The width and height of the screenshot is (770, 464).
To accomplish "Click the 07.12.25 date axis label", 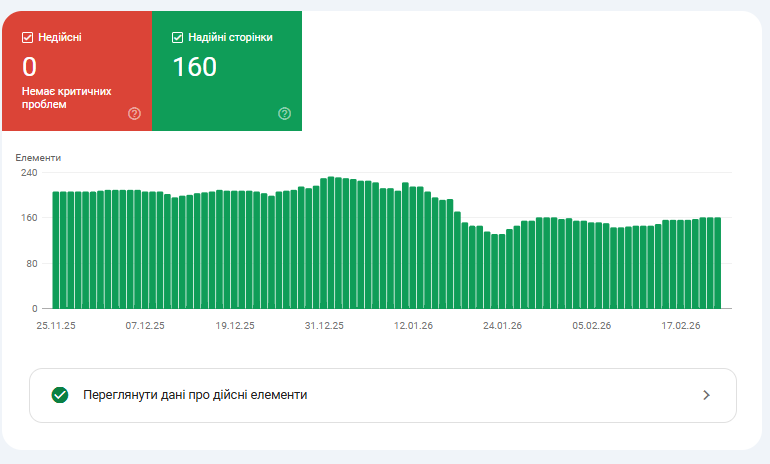I will pos(145,325).
